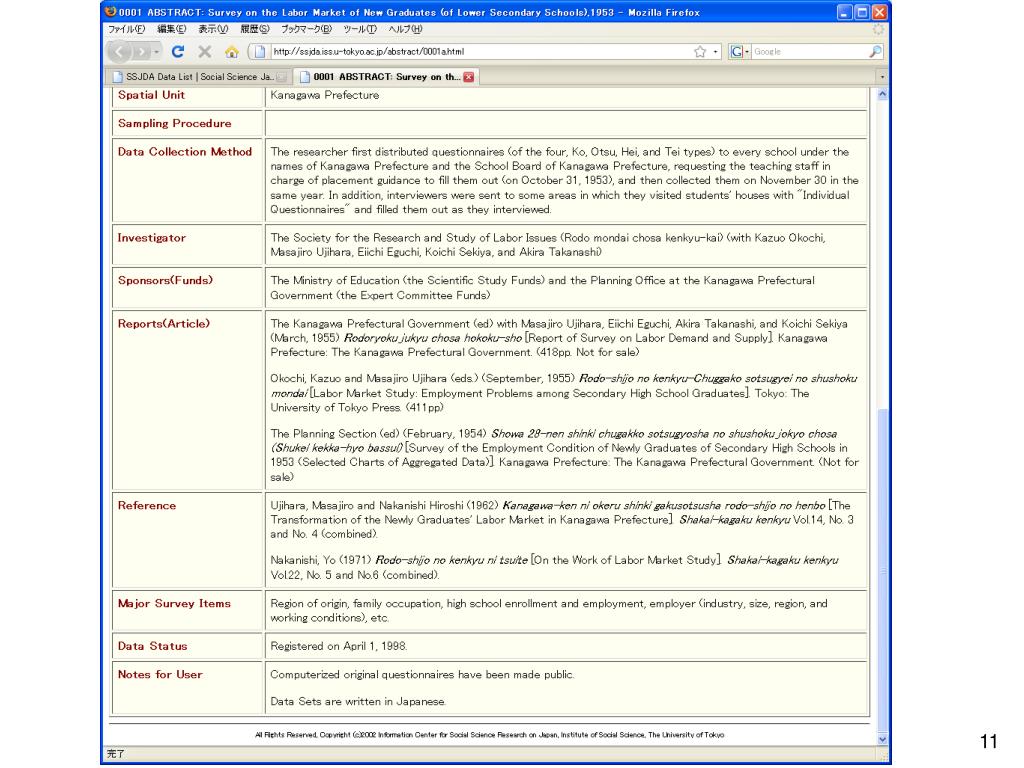Bookmark this page with the star icon
The image size is (1024, 768).
tap(700, 52)
